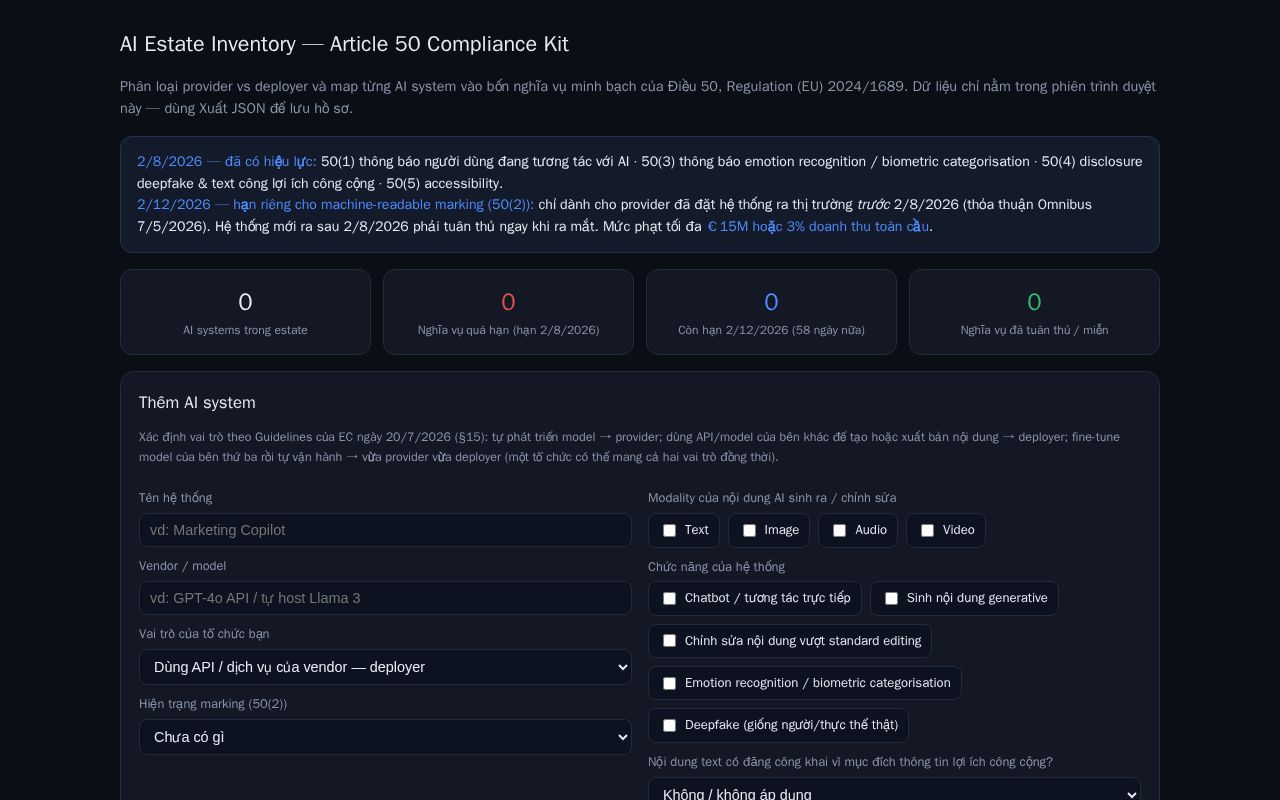Screen dimensions: 1280x800
Task: Click the 2/8/2026 — đã có hiệu lực label
Action: 227,162
